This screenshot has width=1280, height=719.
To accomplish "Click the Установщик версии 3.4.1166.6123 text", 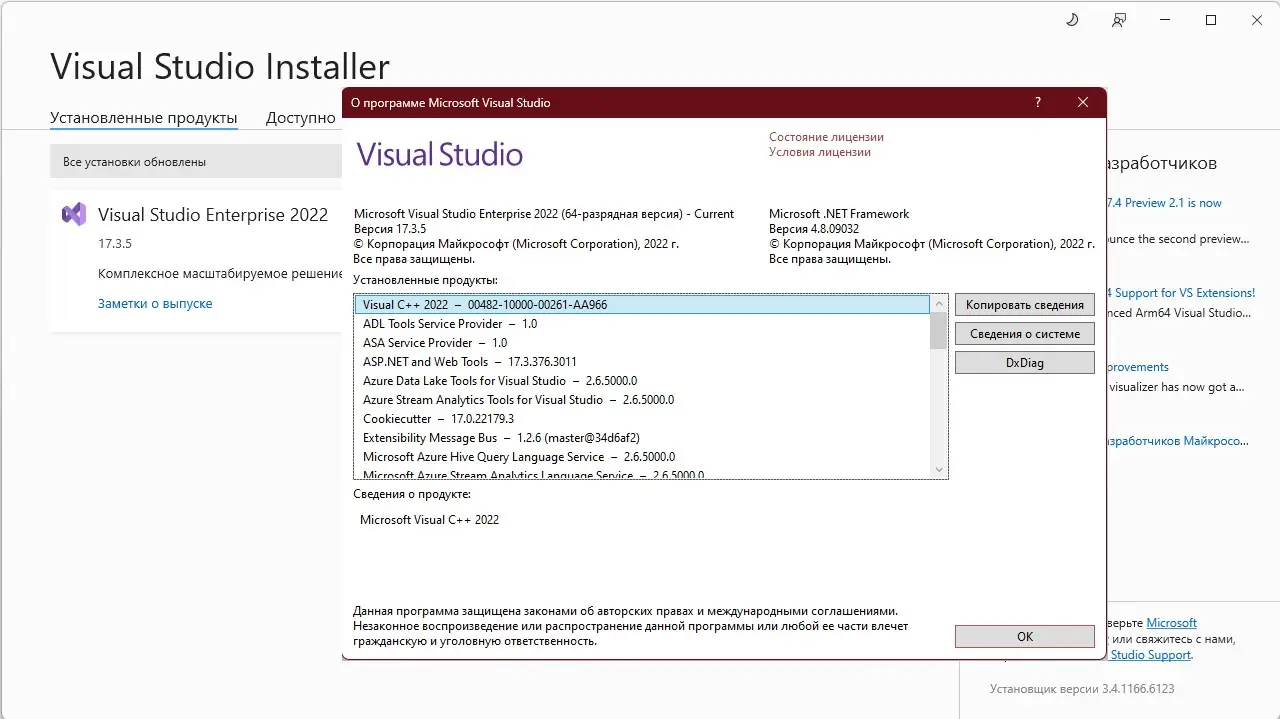I will 1082,689.
